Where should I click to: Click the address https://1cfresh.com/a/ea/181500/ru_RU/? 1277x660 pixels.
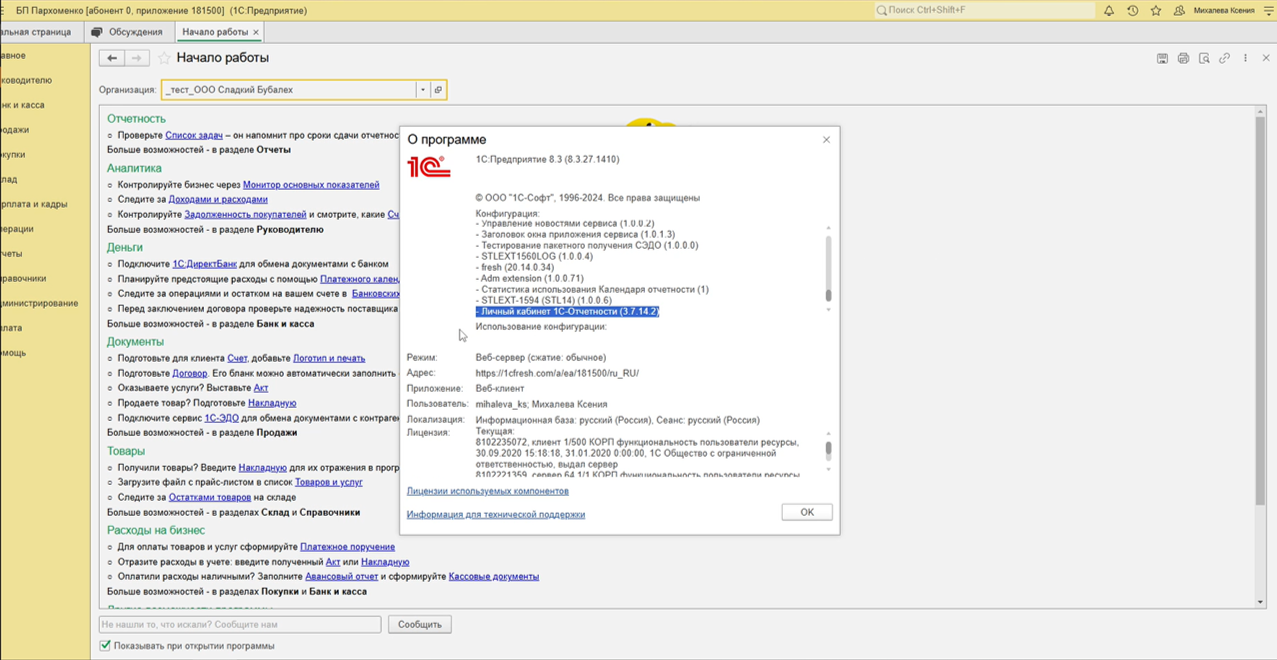click(x=557, y=373)
